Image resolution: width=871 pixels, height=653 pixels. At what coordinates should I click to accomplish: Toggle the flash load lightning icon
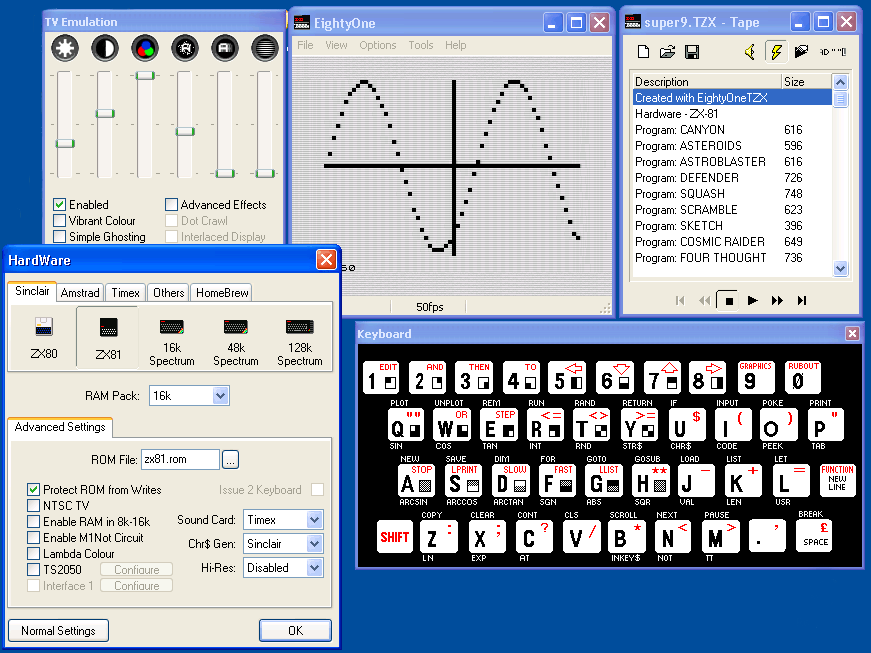[x=776, y=52]
